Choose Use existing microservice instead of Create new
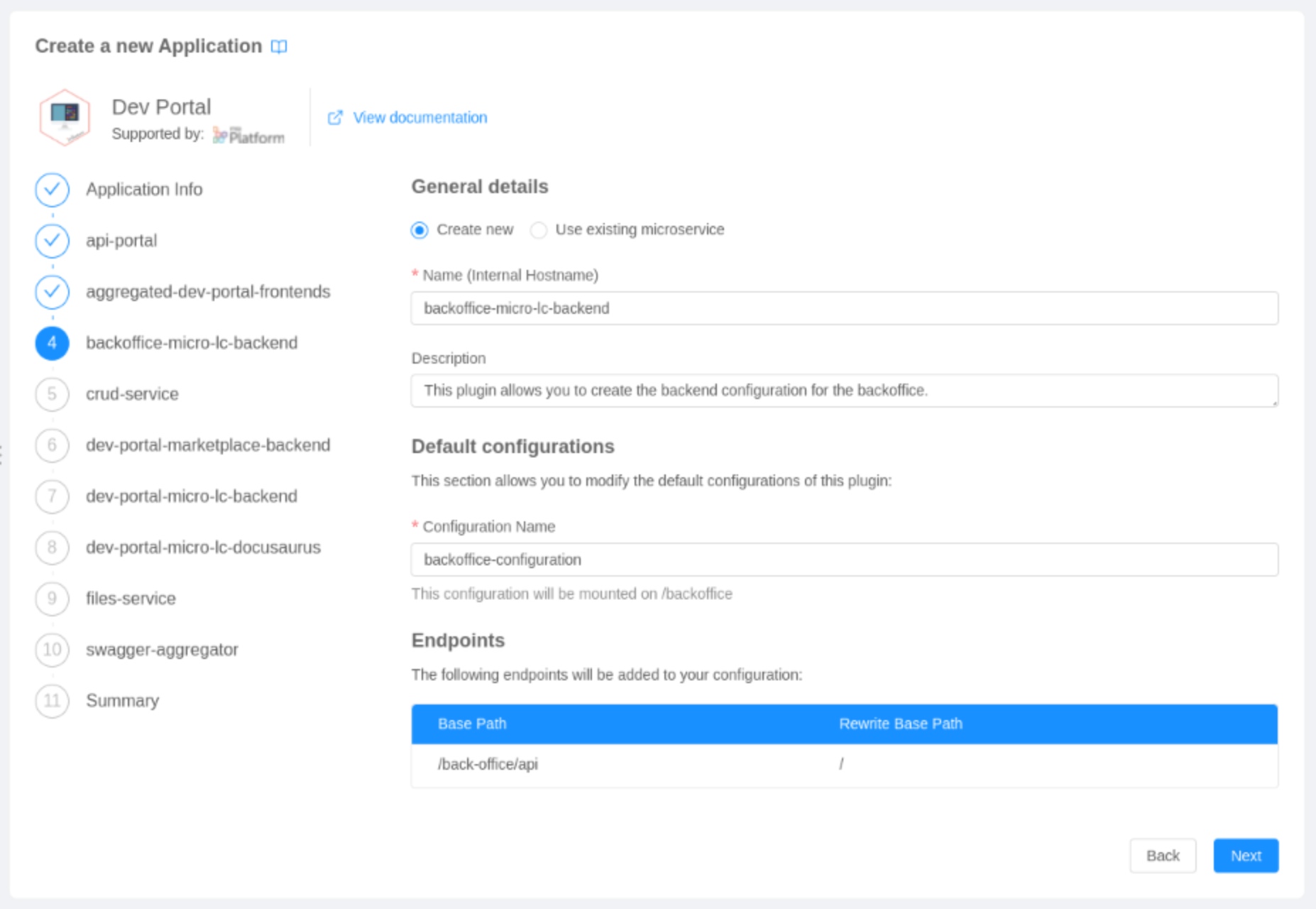 pyautogui.click(x=539, y=229)
